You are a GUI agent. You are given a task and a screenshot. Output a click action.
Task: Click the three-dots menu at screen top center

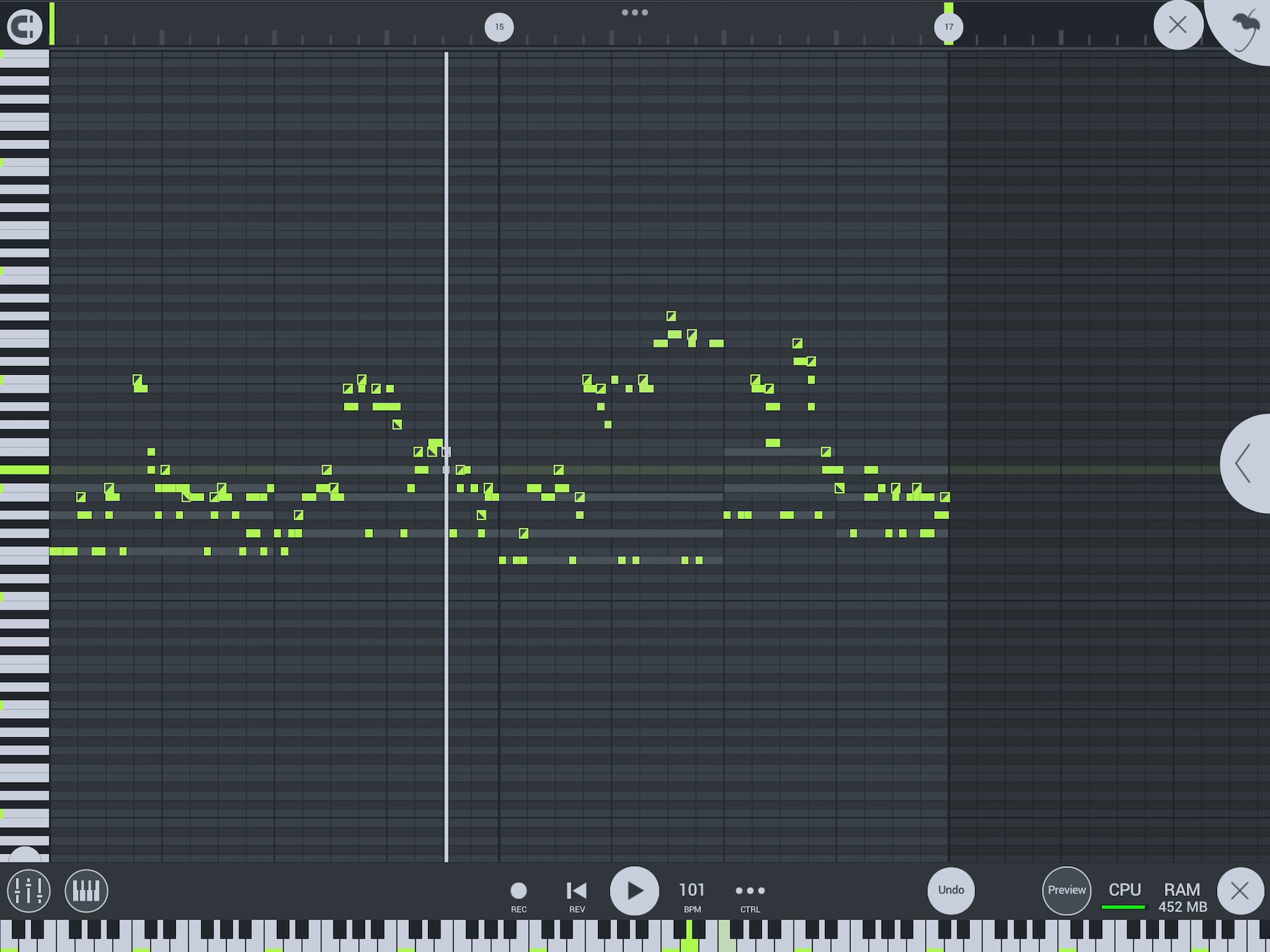pyautogui.click(x=634, y=12)
